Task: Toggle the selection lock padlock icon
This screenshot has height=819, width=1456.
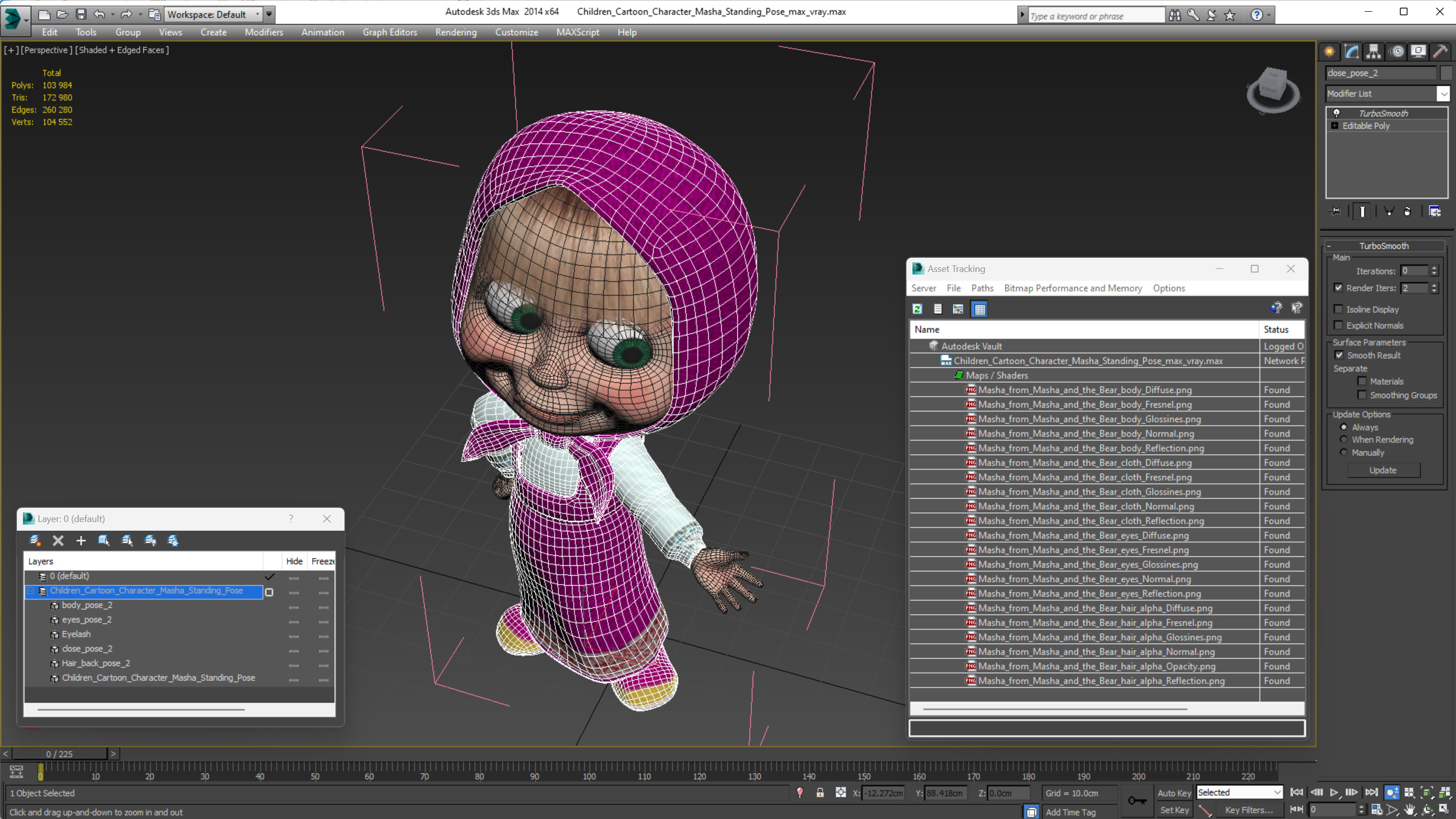Action: [820, 792]
